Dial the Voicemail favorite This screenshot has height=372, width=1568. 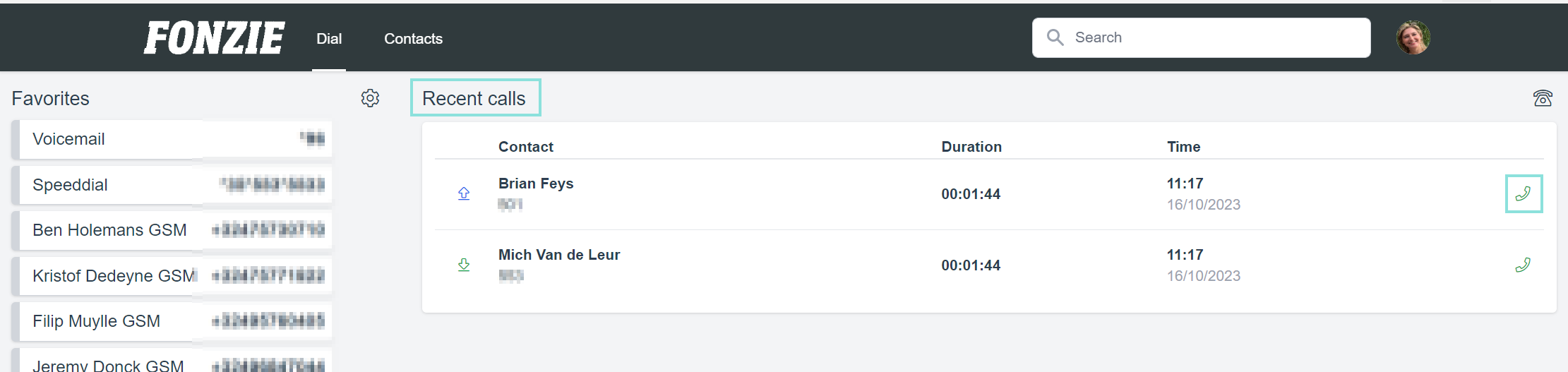coord(172,139)
